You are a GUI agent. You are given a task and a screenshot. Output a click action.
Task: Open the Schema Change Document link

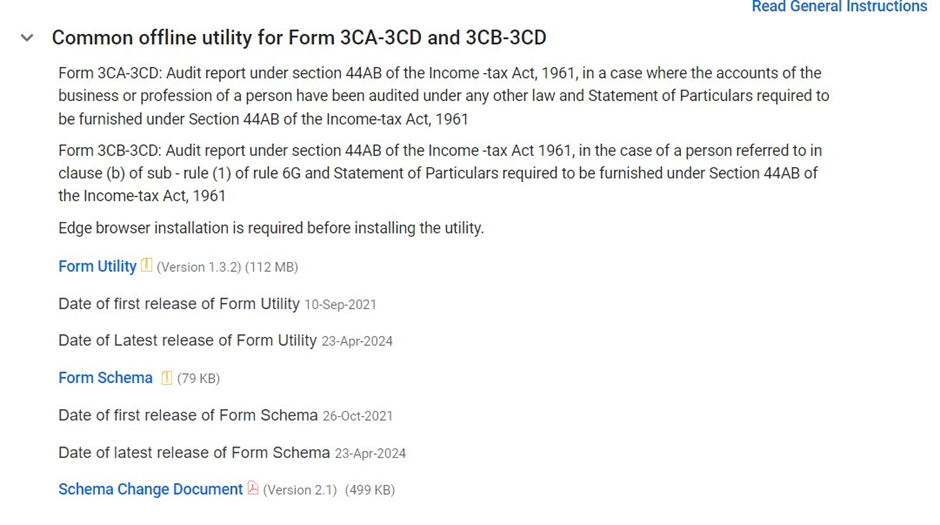point(150,489)
